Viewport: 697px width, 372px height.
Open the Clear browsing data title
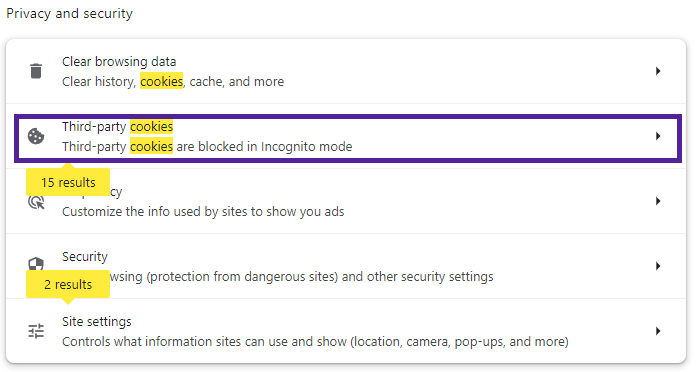[119, 61]
